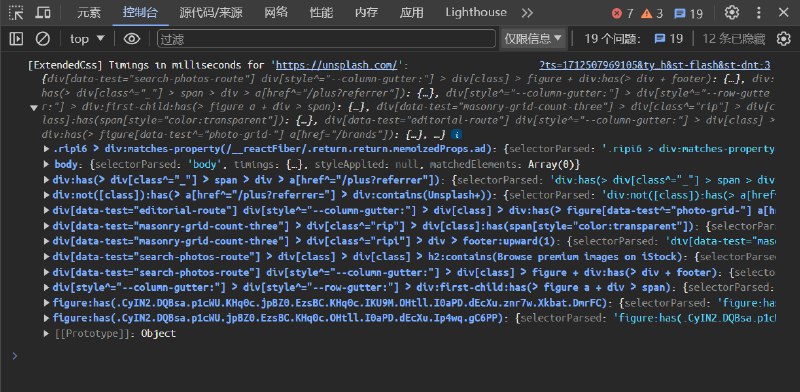Viewport: 800px width, 392px height.
Task: Open the 性能 tab
Action: 321,13
